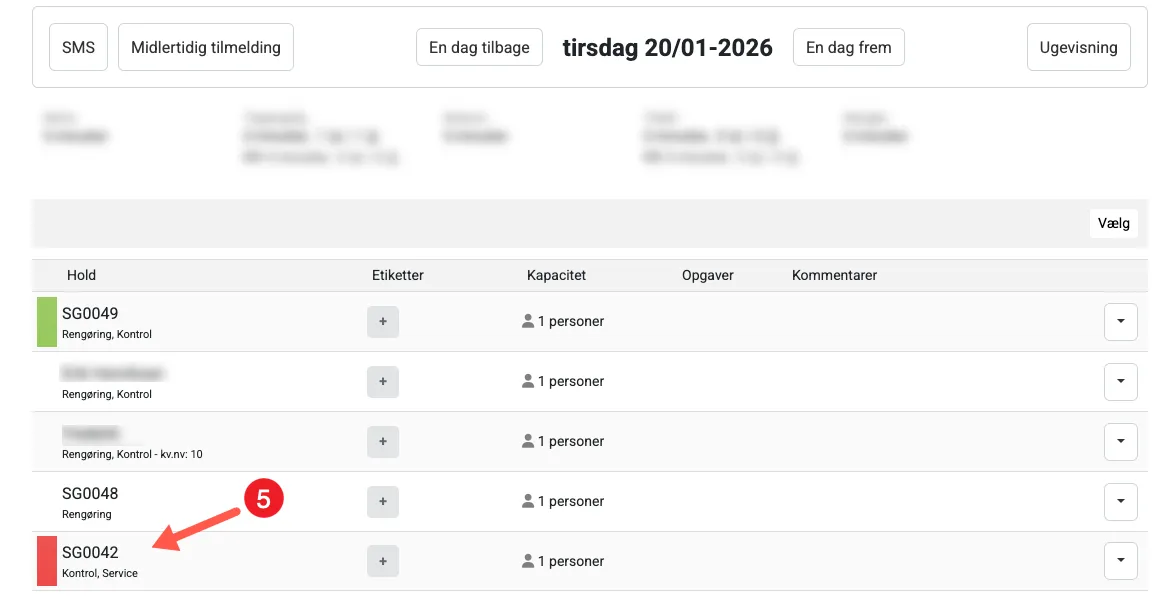Click plus icon on second Rengøring, Kontrol row
The height and width of the screenshot is (611, 1157).
(x=383, y=381)
